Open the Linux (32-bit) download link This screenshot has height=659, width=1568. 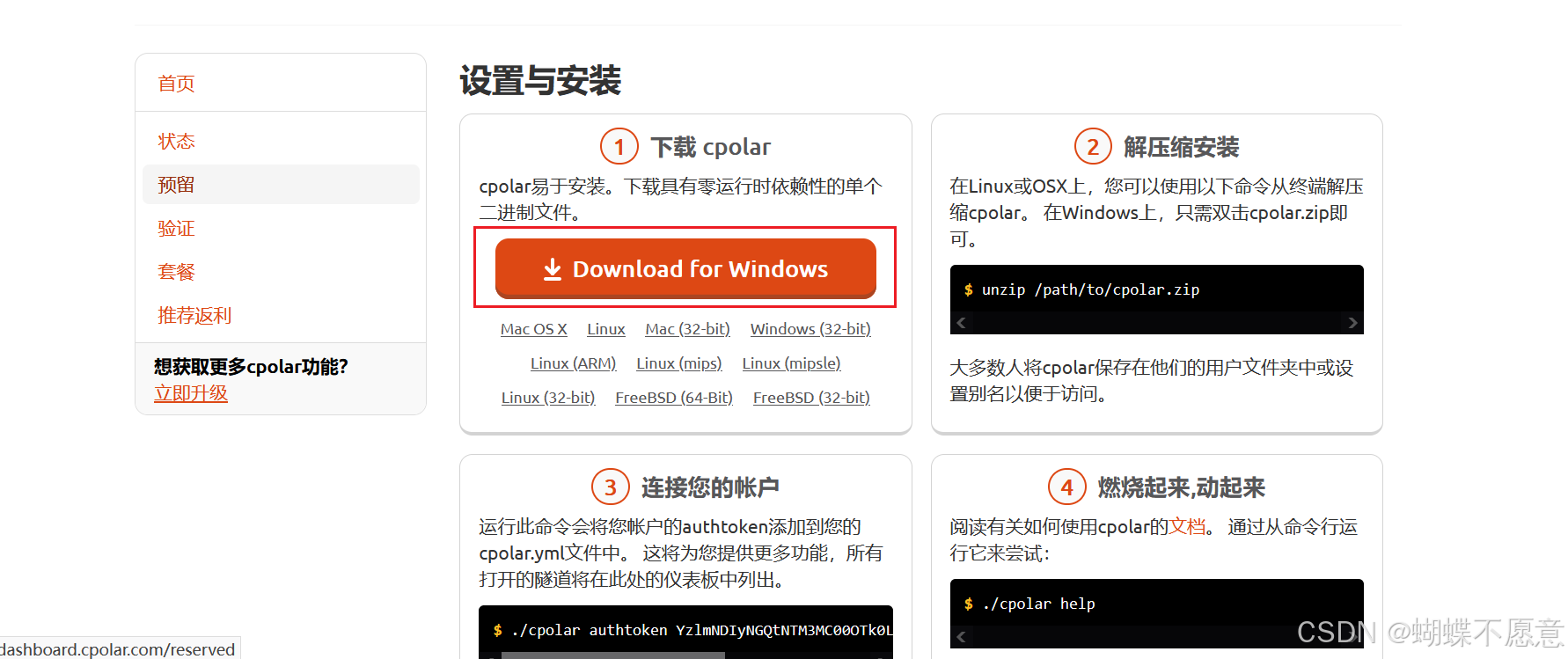click(x=548, y=398)
